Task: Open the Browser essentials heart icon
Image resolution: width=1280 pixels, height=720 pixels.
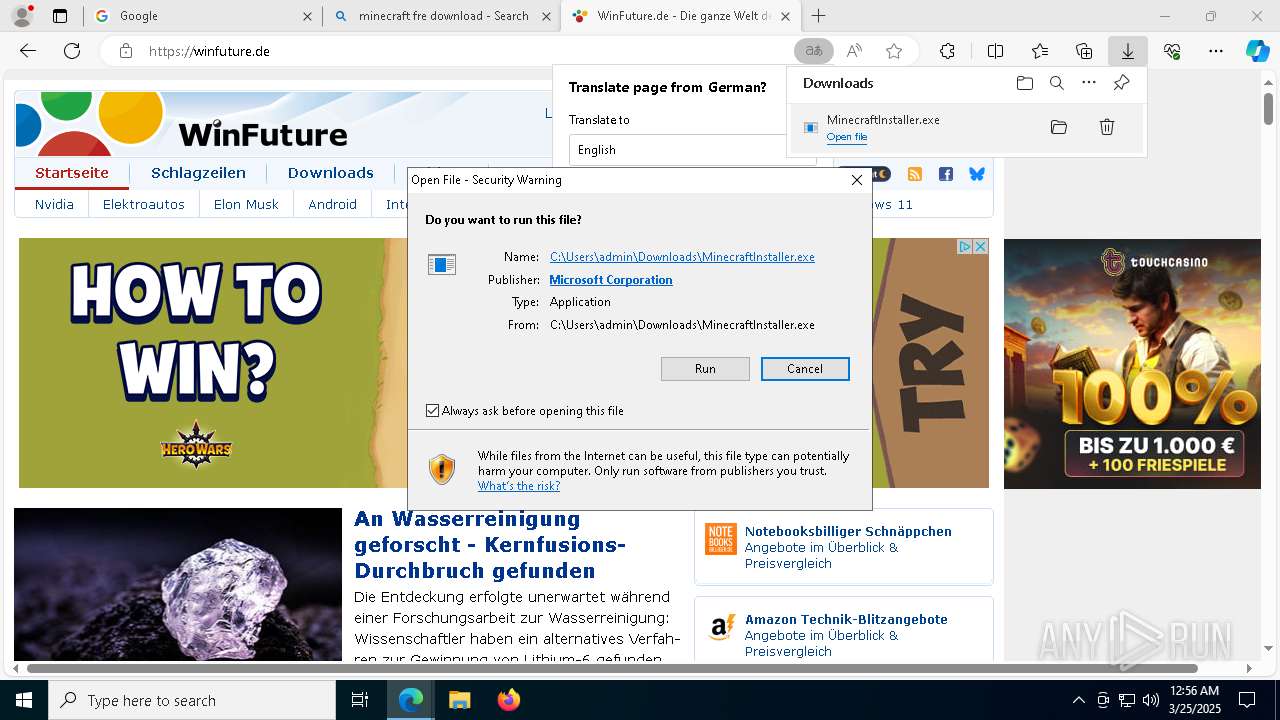Action: coord(1172,51)
